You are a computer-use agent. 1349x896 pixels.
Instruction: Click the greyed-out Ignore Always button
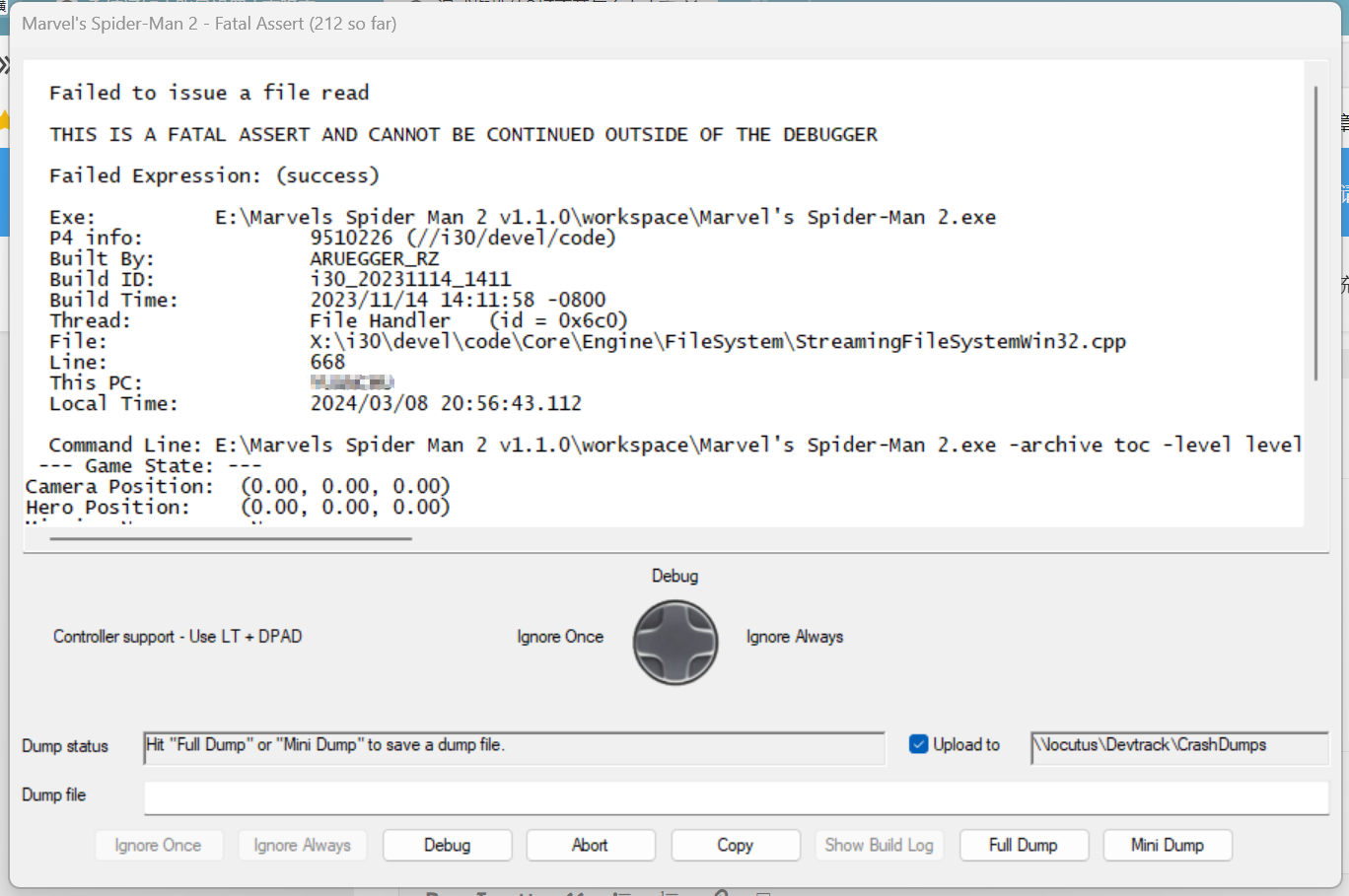pyautogui.click(x=302, y=845)
